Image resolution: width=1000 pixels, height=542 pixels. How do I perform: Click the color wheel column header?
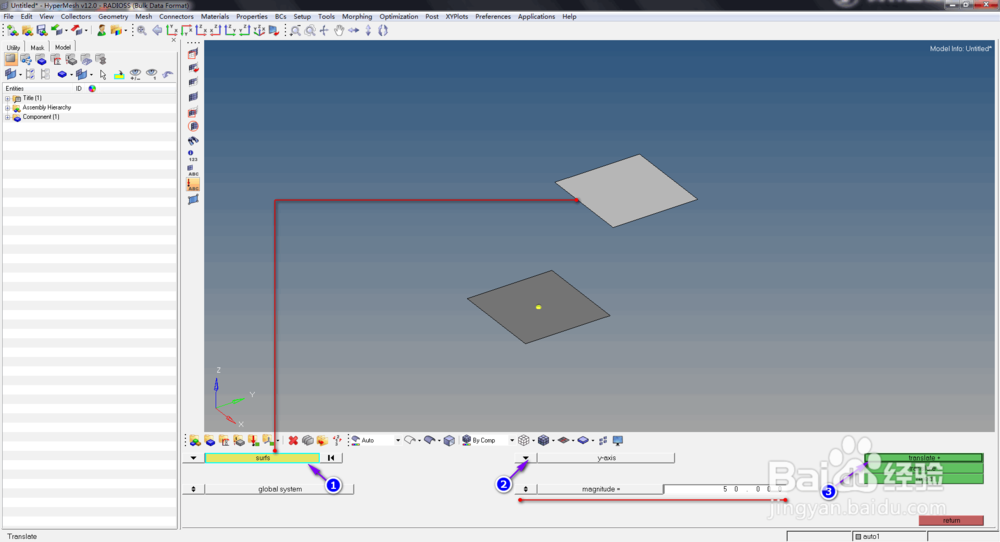[x=92, y=89]
